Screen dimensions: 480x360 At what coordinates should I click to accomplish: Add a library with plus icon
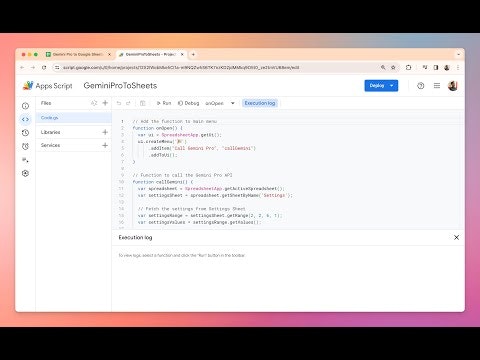point(105,132)
